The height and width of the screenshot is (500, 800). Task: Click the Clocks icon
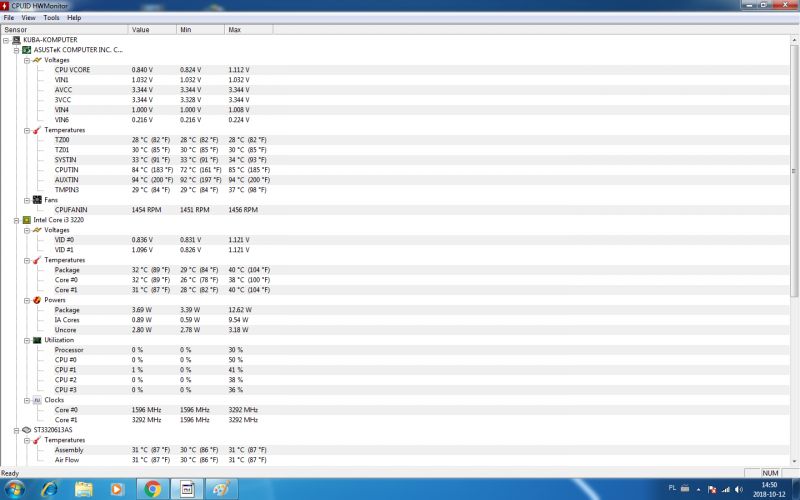coord(37,400)
